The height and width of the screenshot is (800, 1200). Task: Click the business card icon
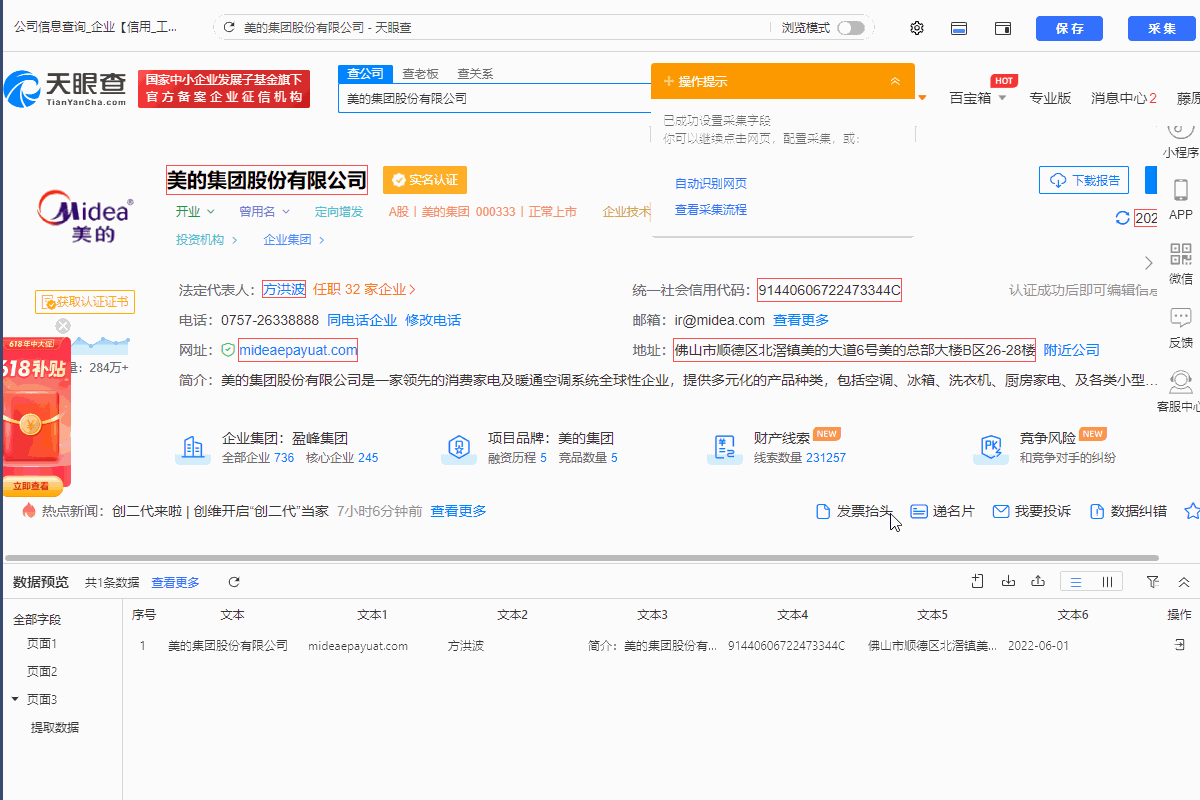pyautogui.click(x=919, y=512)
